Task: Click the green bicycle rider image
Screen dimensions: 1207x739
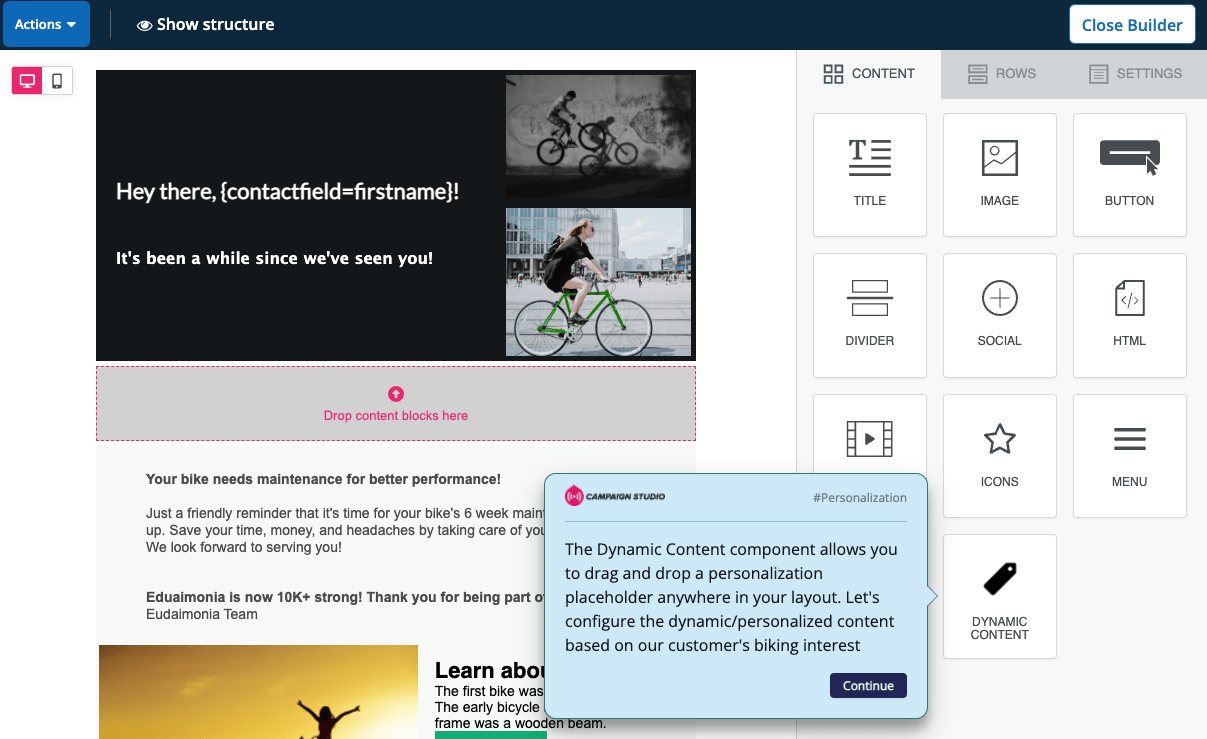Action: pos(598,282)
